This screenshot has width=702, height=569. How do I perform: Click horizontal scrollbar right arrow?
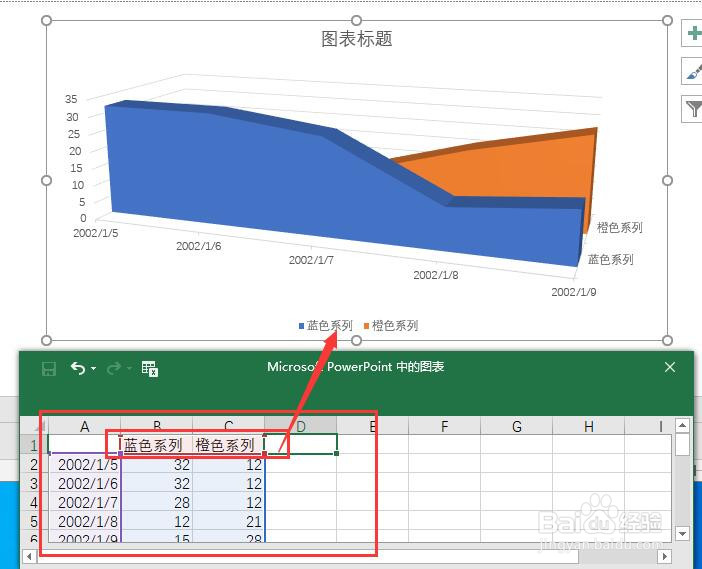click(x=664, y=556)
